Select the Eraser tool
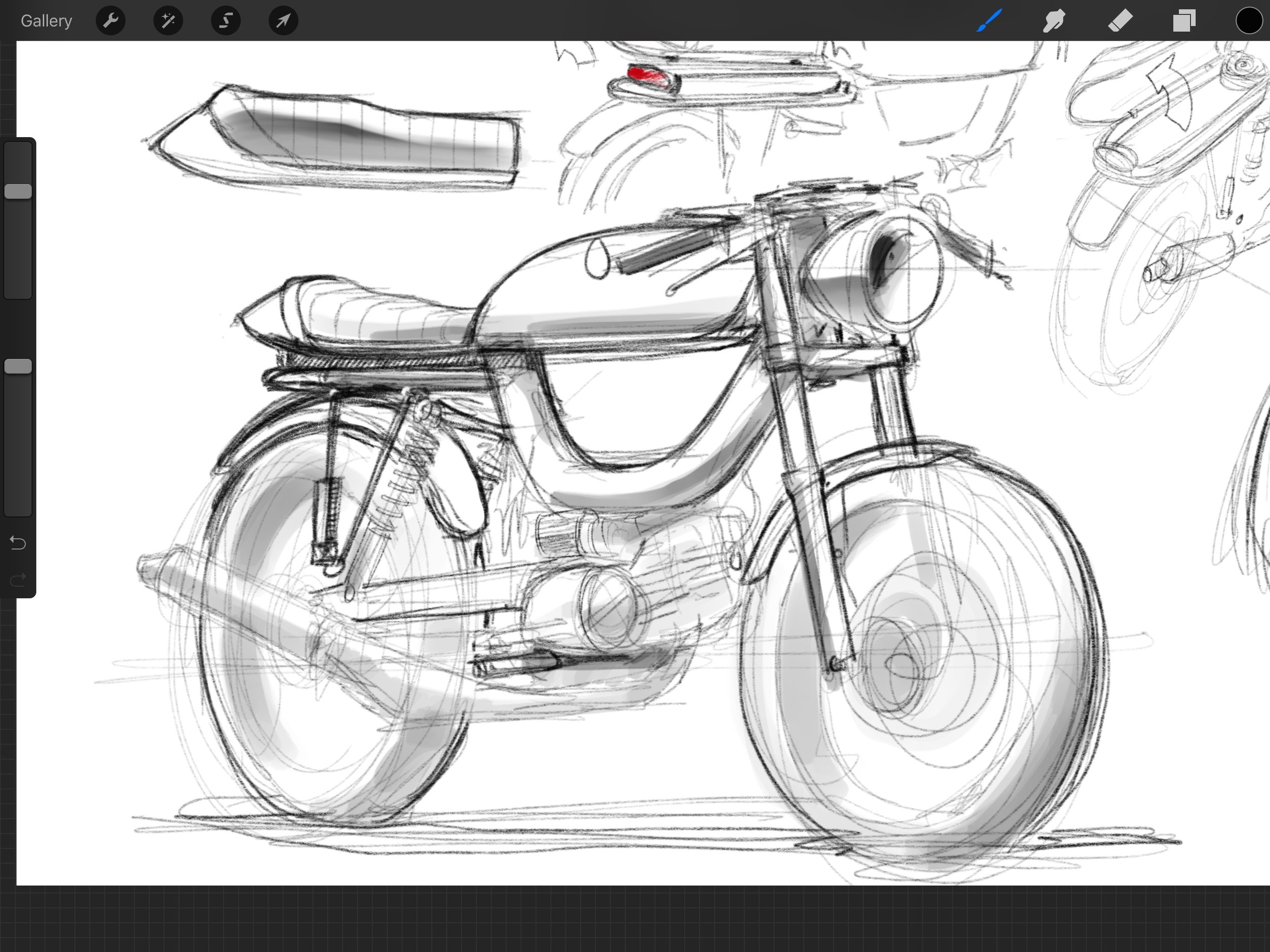This screenshot has width=1270, height=952. (x=1120, y=21)
